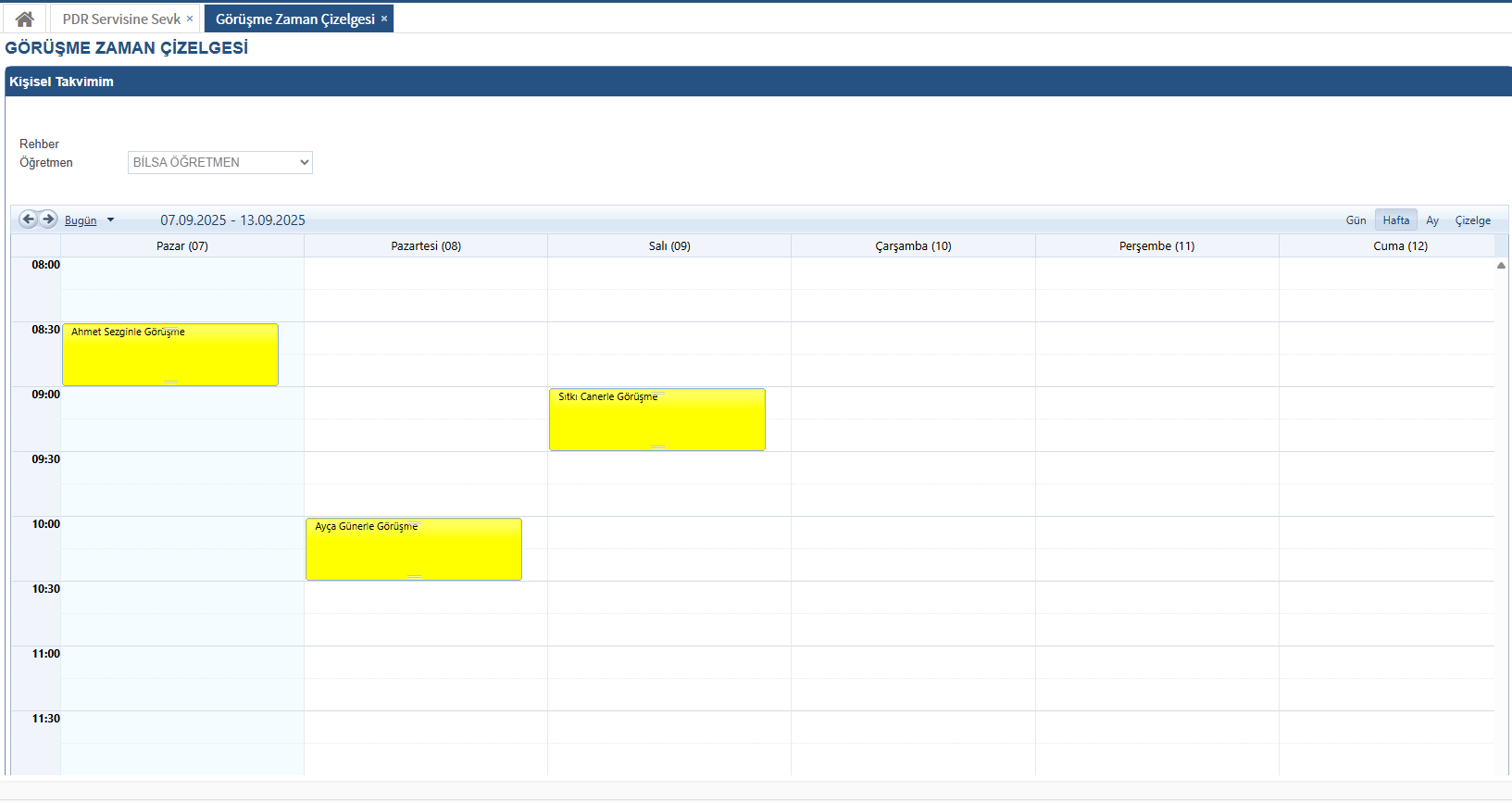Click the Çarşamba (10) column header
The height and width of the screenshot is (803, 1512).
913,246
